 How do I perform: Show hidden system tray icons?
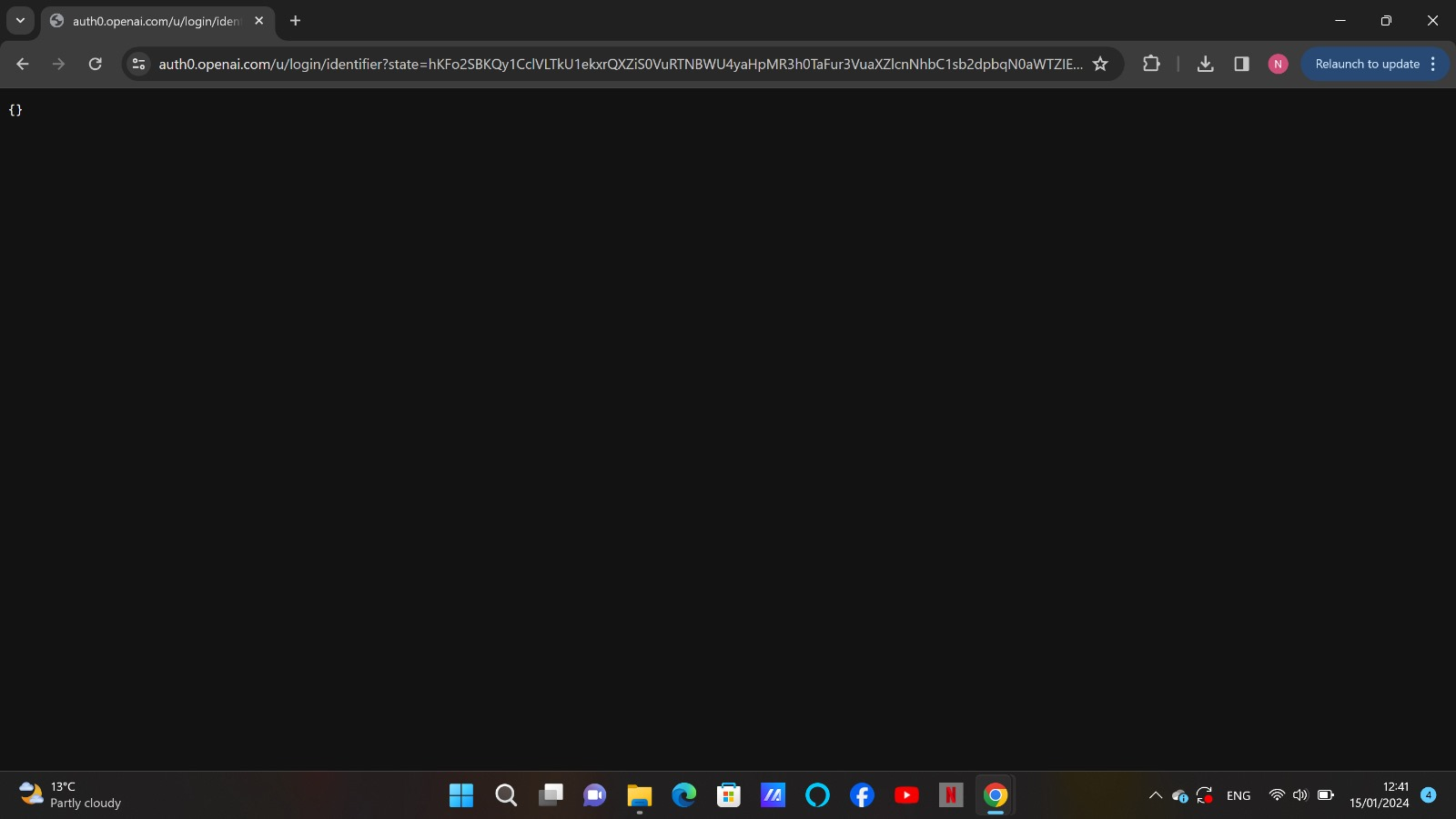(x=1156, y=795)
